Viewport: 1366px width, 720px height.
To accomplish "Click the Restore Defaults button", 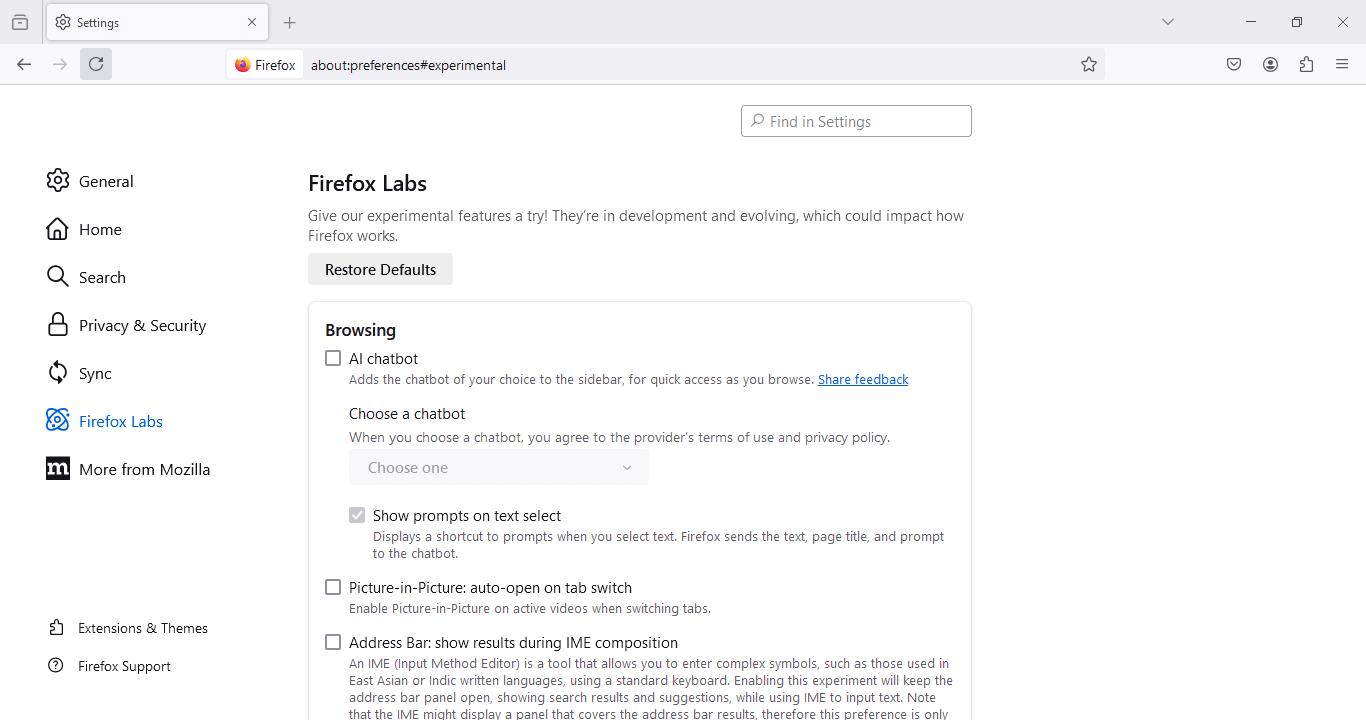I will click(380, 269).
